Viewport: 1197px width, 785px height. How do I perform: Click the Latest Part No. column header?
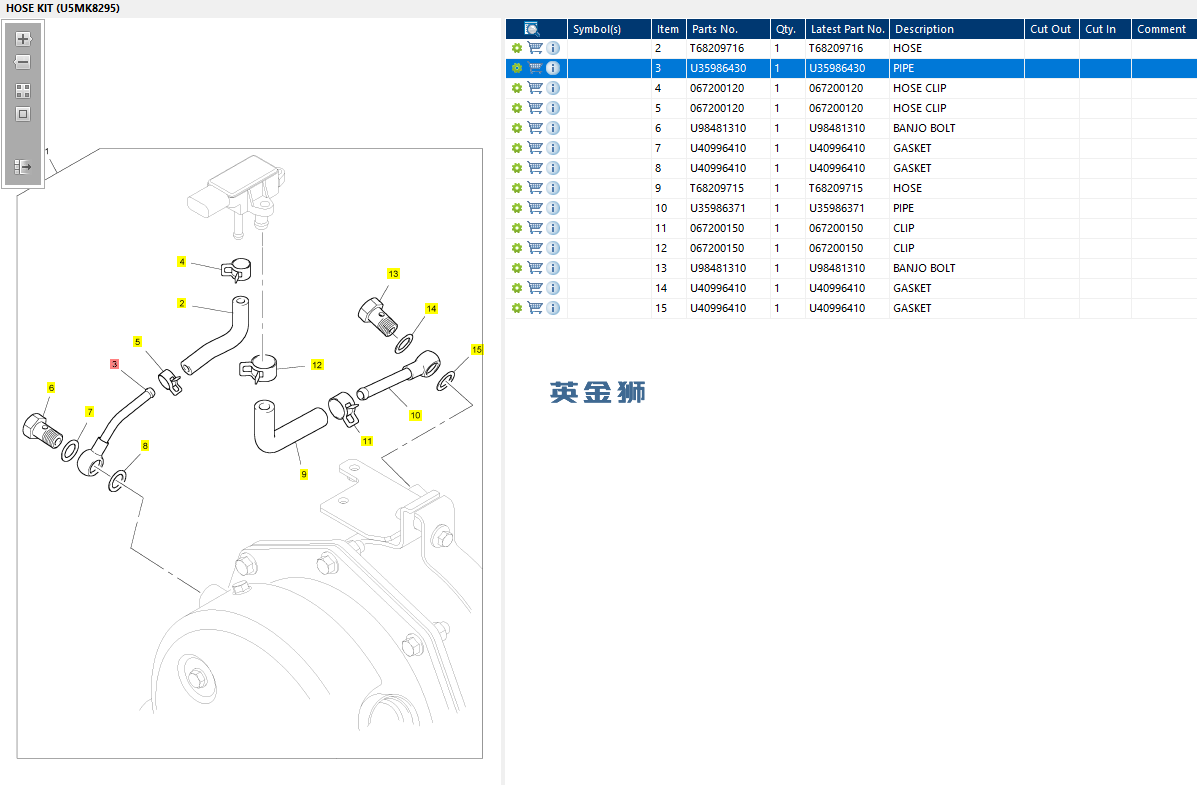[x=847, y=29]
